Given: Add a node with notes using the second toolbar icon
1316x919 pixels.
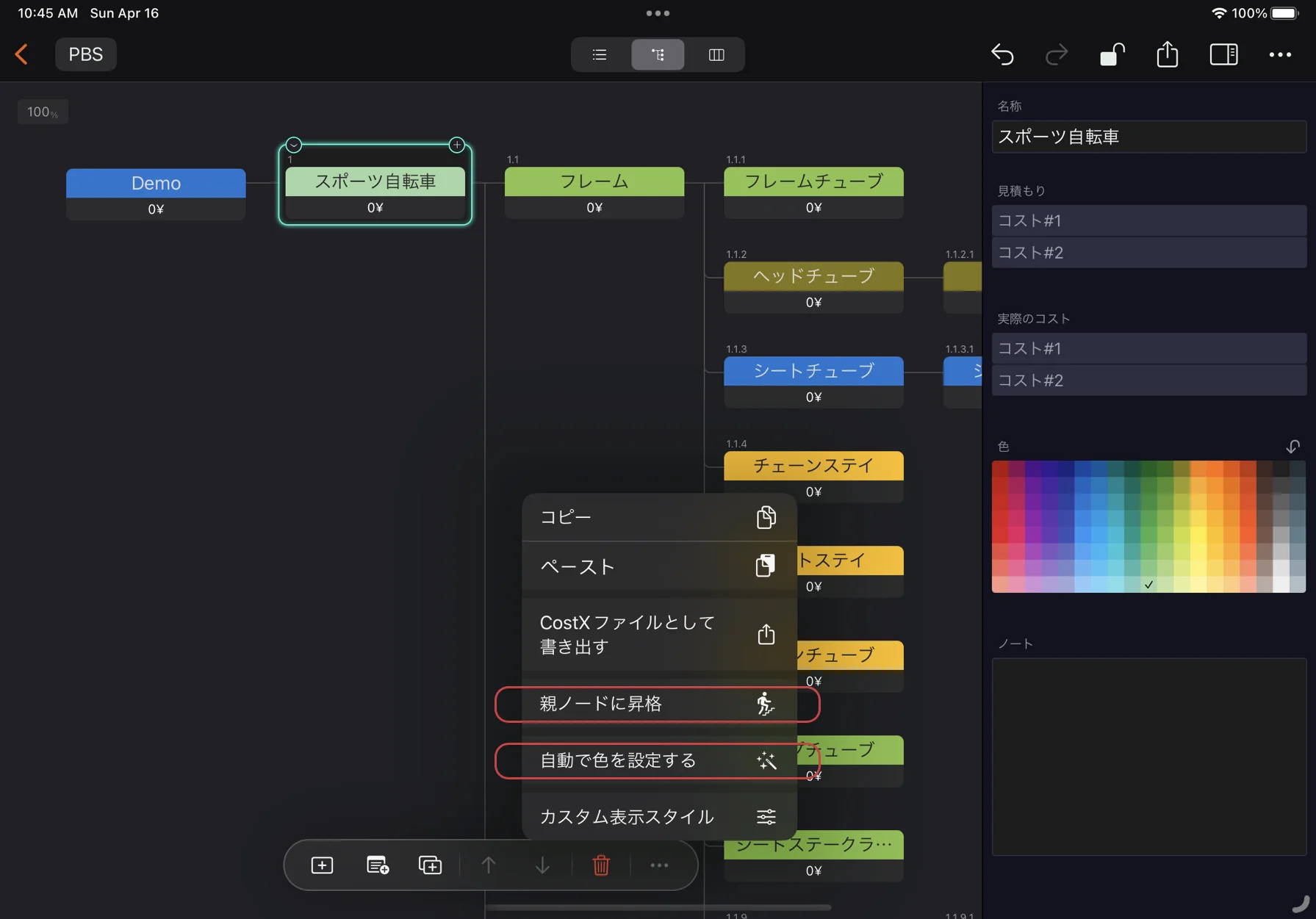Looking at the screenshot, I should [377, 865].
